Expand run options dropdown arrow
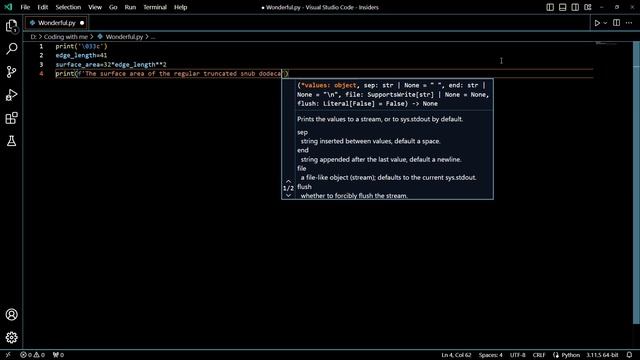Image resolution: width=640 pixels, height=360 pixels. (x=605, y=23)
